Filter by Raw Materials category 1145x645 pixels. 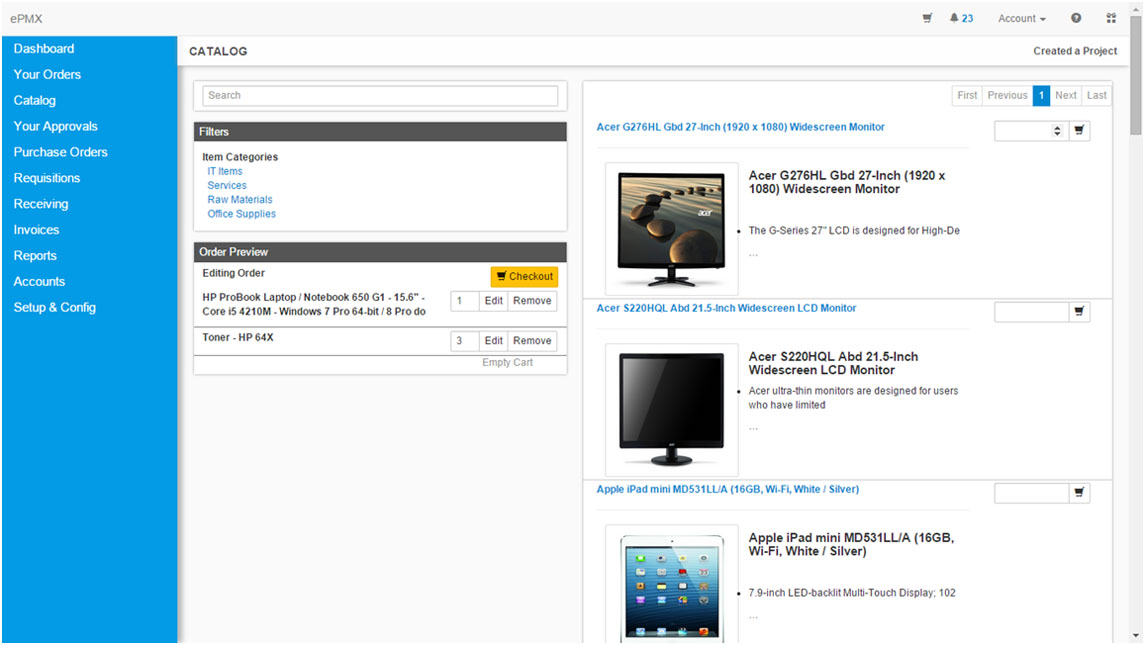pyautogui.click(x=240, y=199)
